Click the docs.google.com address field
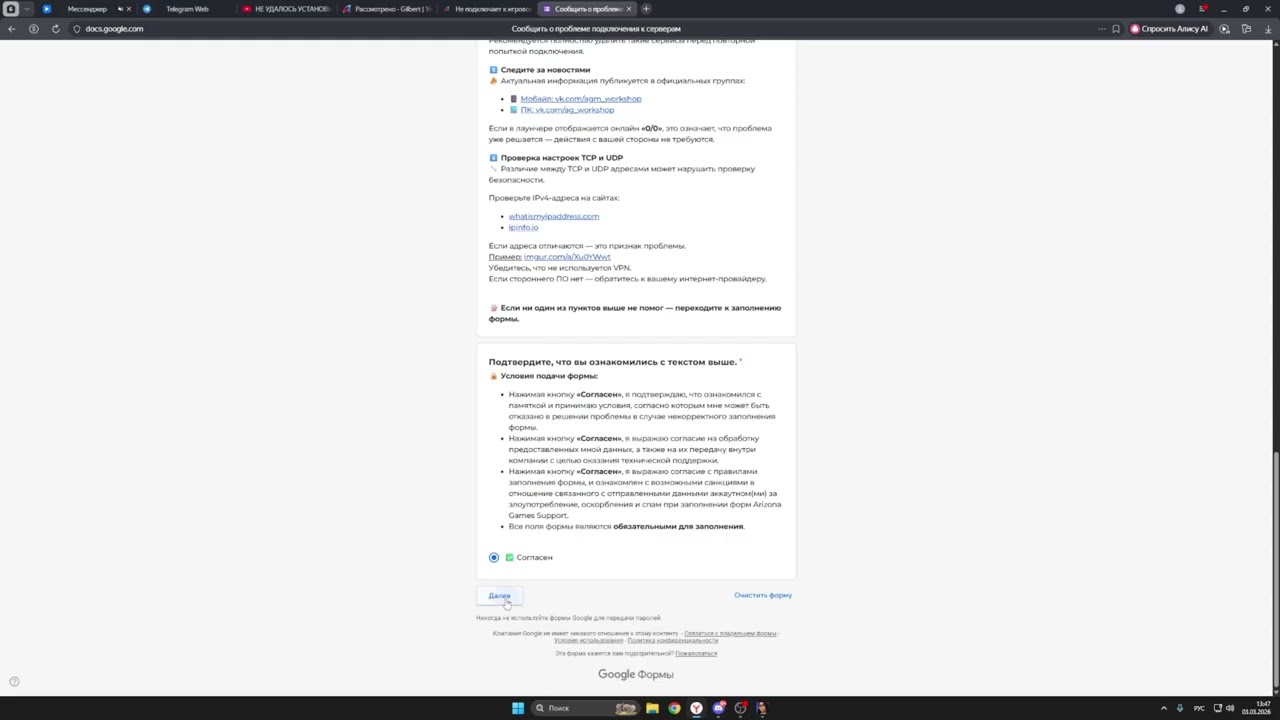Image resolution: width=1280 pixels, height=720 pixels. [114, 29]
